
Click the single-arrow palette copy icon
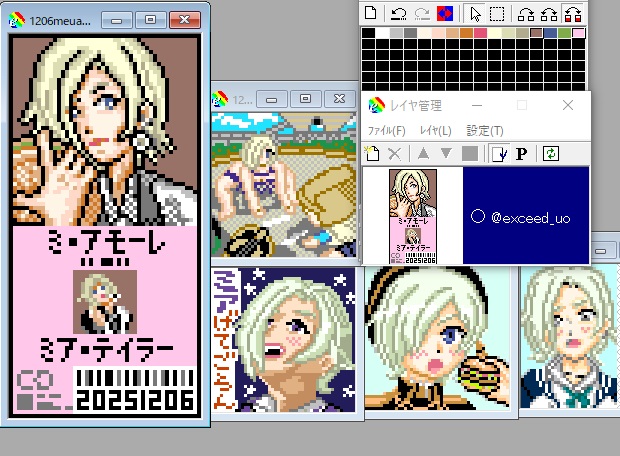pyautogui.click(x=526, y=14)
